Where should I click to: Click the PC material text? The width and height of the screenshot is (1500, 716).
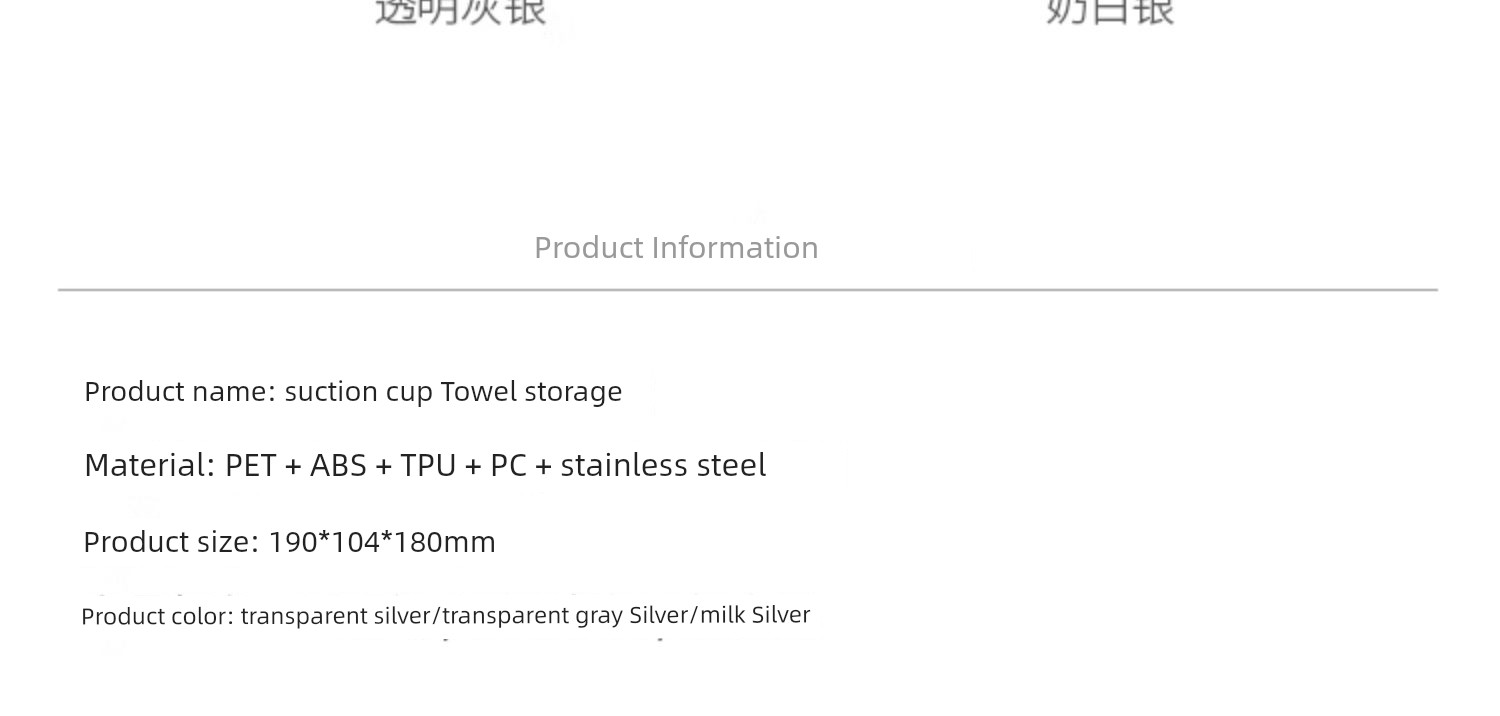point(508,466)
